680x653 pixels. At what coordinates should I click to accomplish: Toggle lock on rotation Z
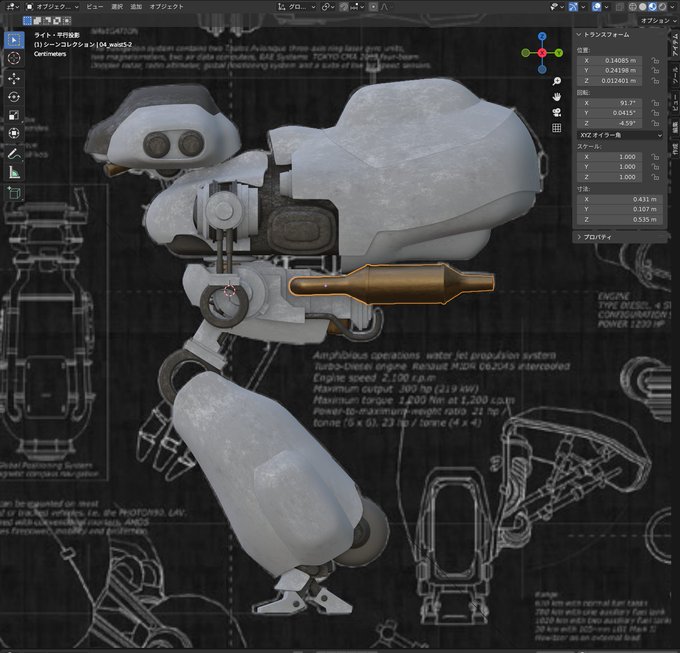pos(655,123)
